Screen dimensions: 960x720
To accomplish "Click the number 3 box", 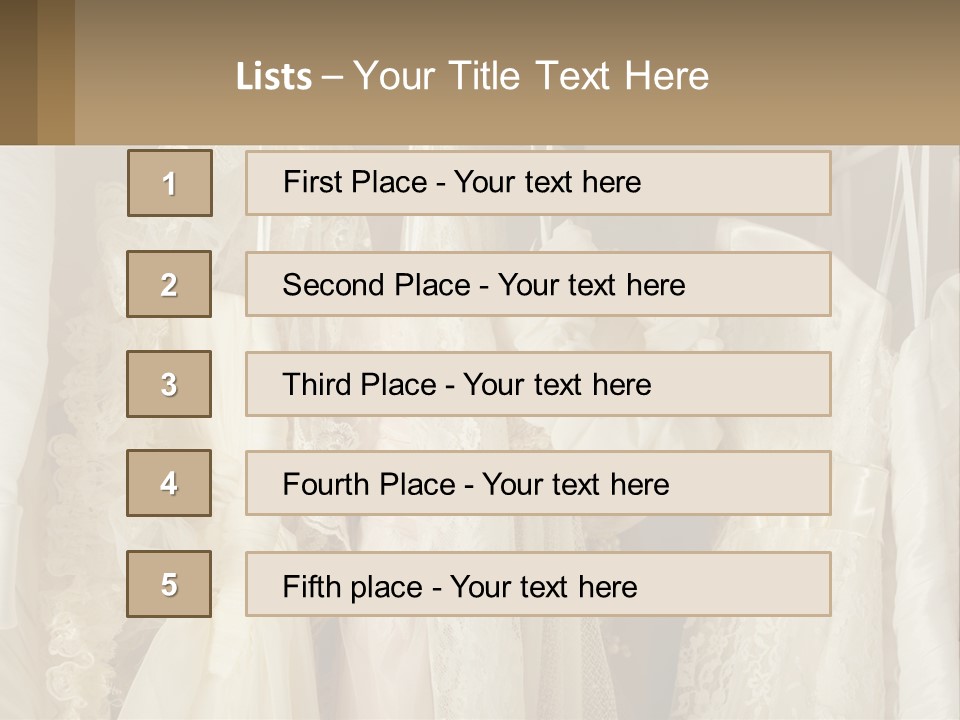I will pos(169,384).
